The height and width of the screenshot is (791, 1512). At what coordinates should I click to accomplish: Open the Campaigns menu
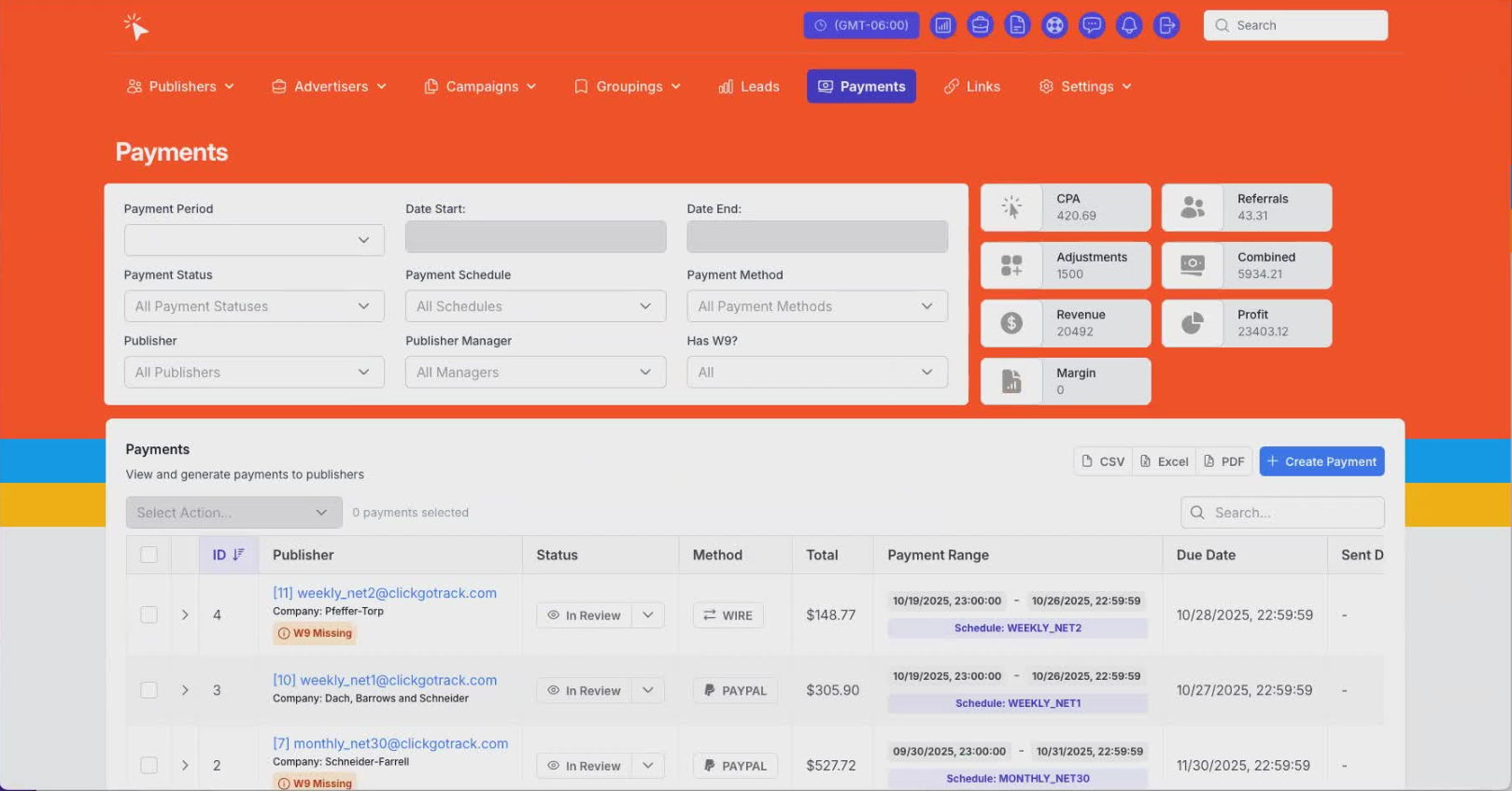480,87
